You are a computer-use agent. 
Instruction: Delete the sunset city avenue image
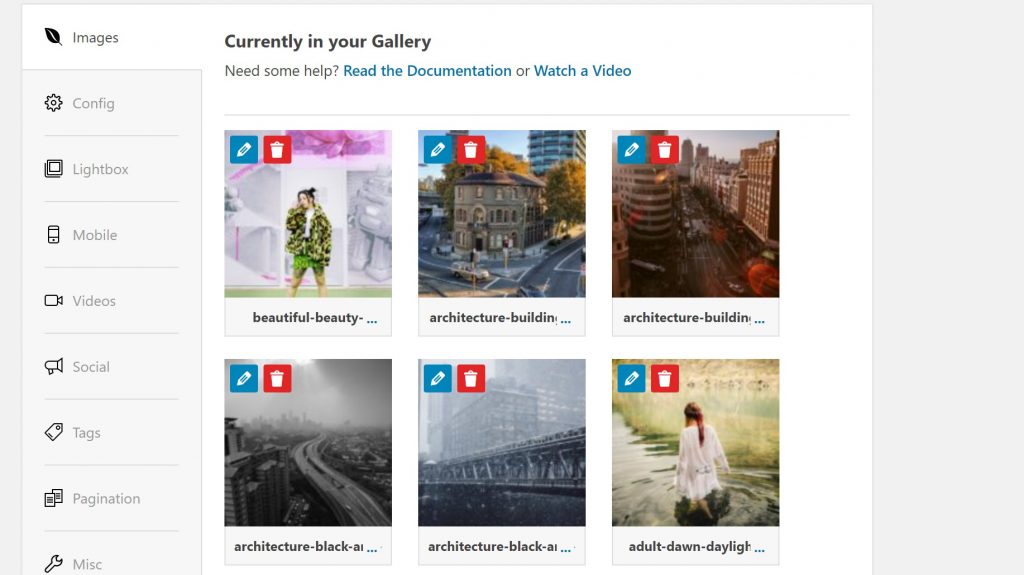(665, 150)
